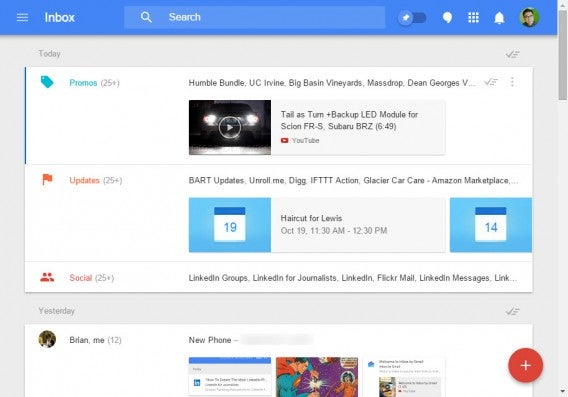Image resolution: width=568 pixels, height=397 pixels.
Task: Open Welcome to Inbox attachment thumbnail
Action: pos(404,377)
